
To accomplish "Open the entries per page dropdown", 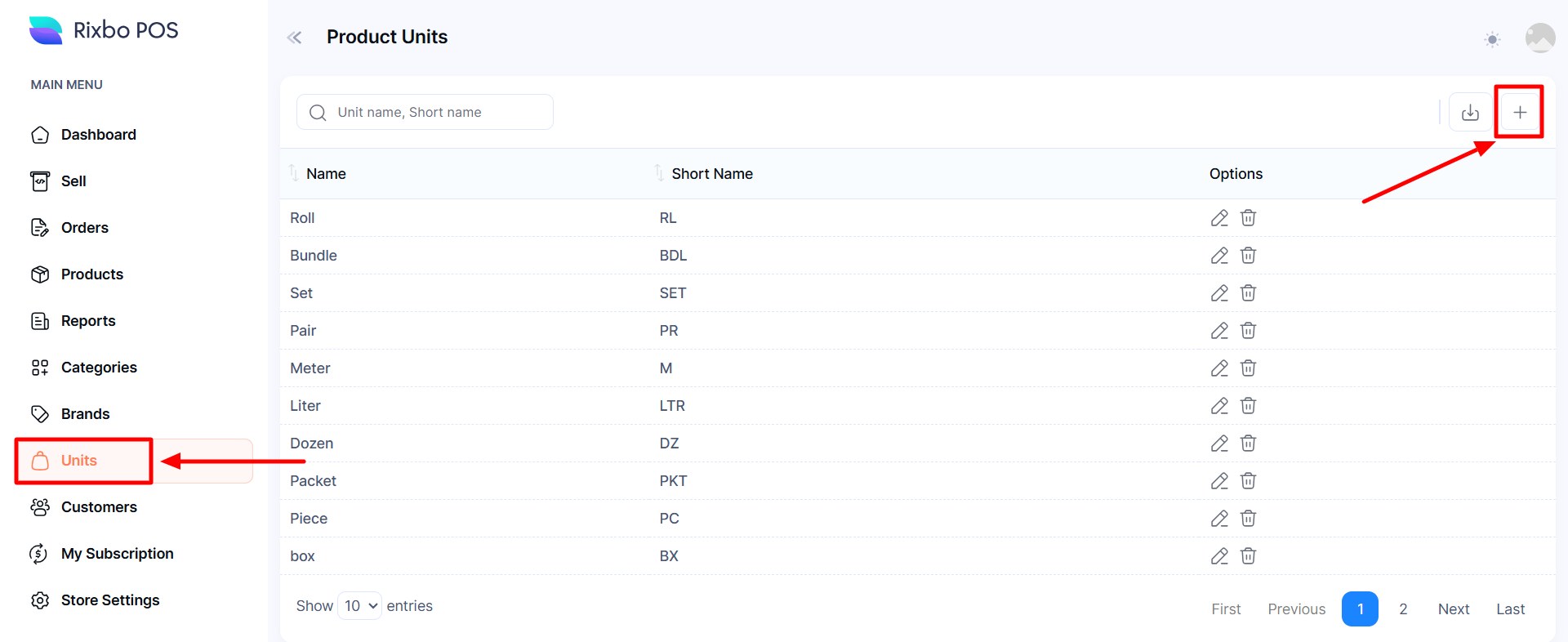I will point(360,606).
